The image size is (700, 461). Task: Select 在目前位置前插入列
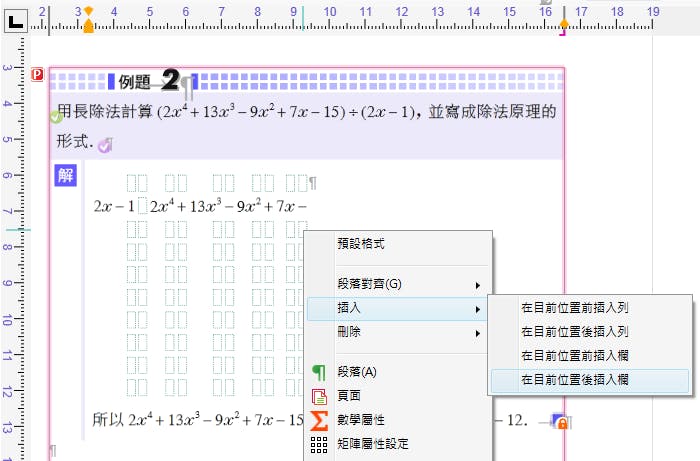click(588, 307)
